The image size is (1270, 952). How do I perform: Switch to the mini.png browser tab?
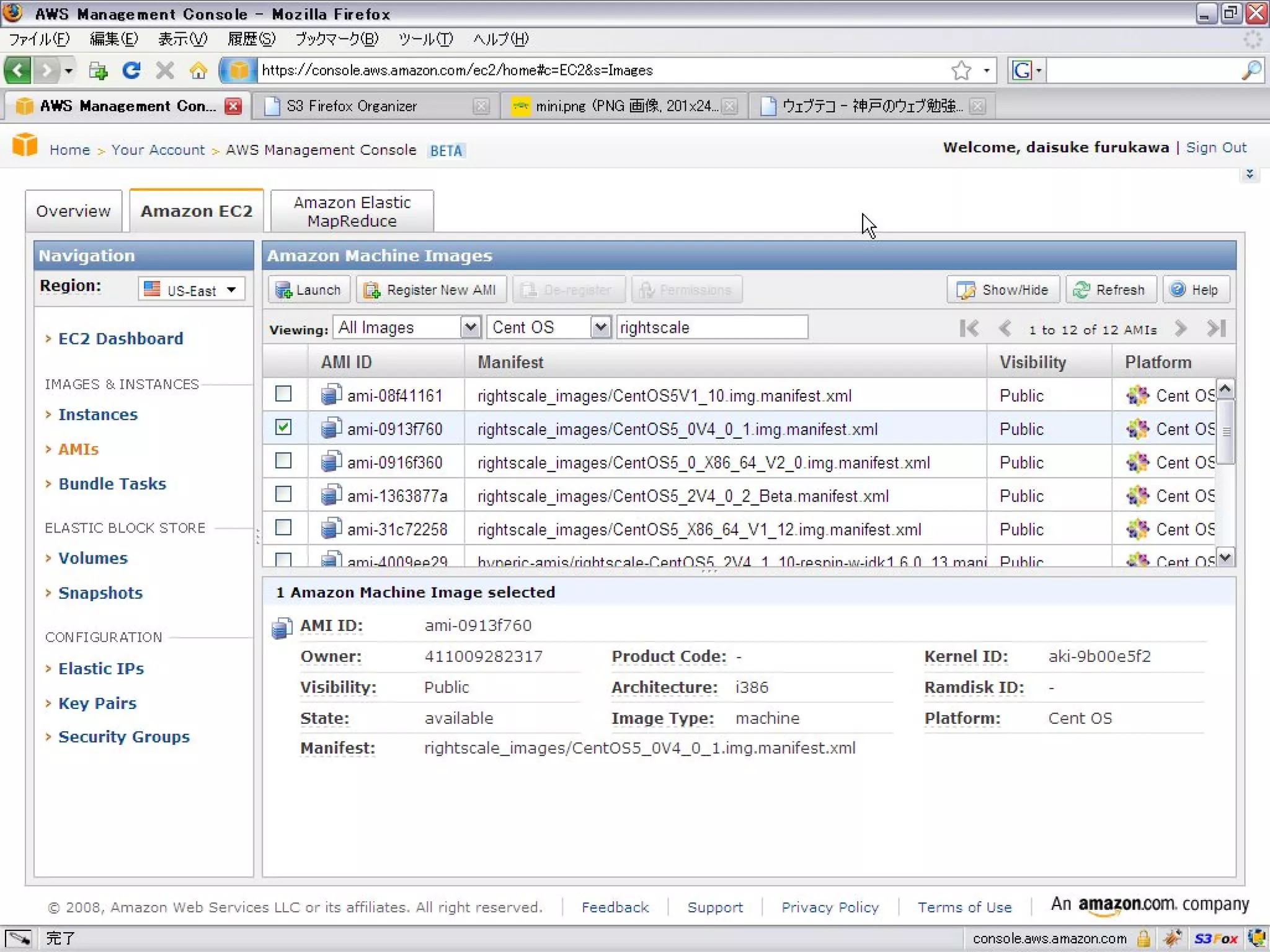(x=623, y=106)
